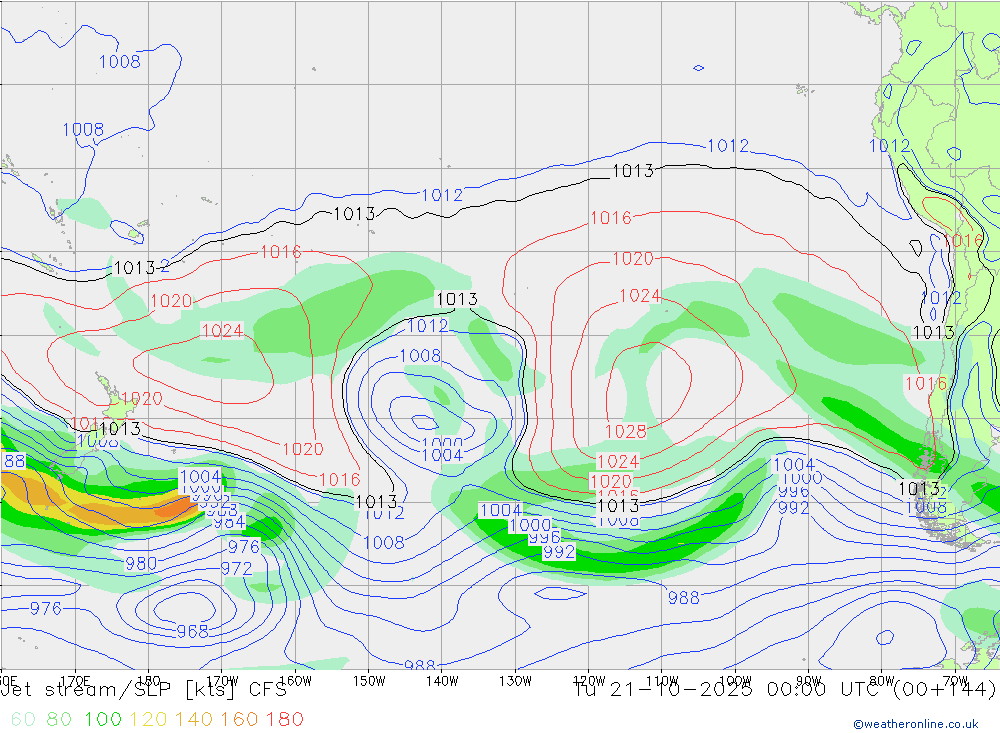This screenshot has width=1000, height=733.
Task: Click the 1012 label right of the 1013 at top center
Action: [x=728, y=145]
